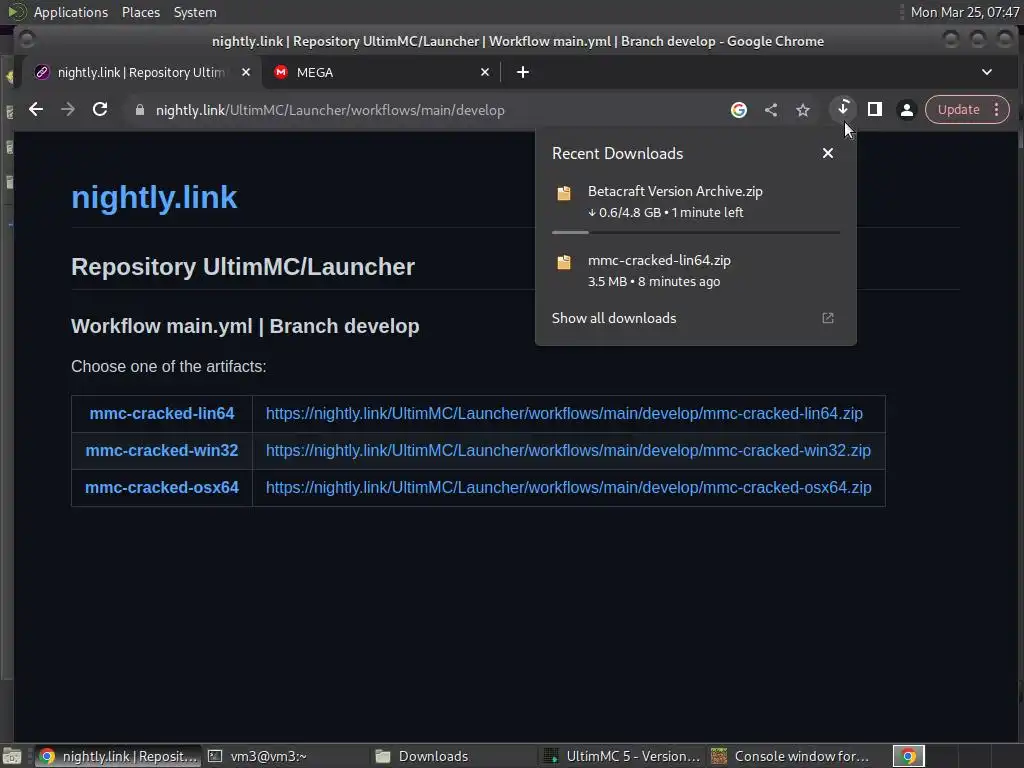1024x768 pixels.
Task: Toggle the Chrome downloads toolbar icon
Action: pyautogui.click(x=842, y=108)
